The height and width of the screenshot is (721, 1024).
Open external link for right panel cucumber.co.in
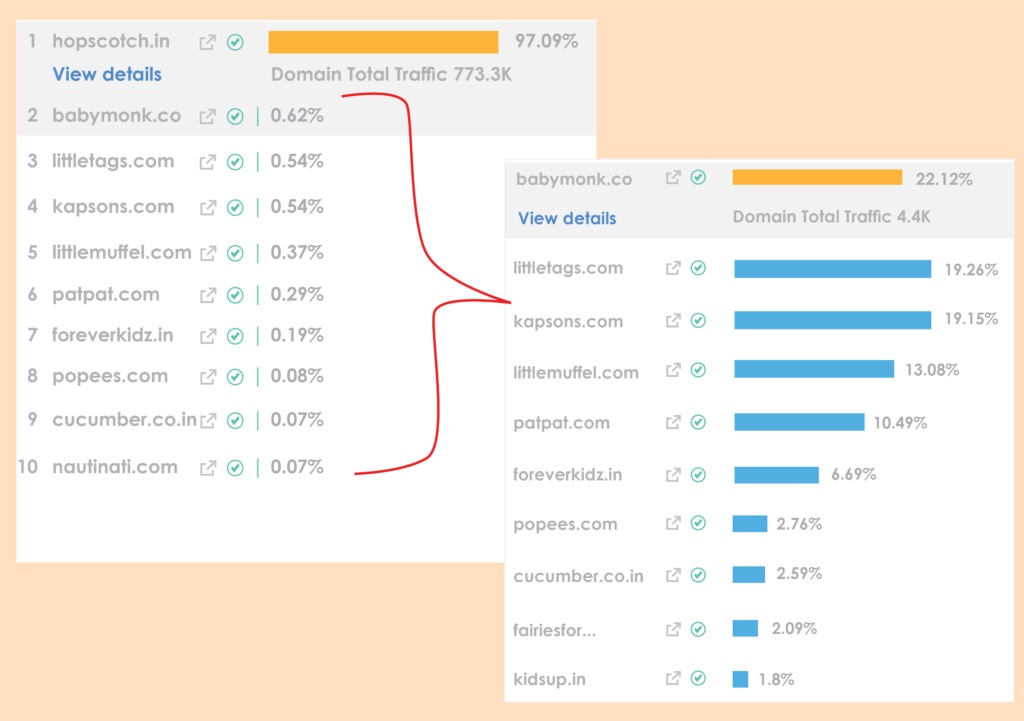point(673,575)
